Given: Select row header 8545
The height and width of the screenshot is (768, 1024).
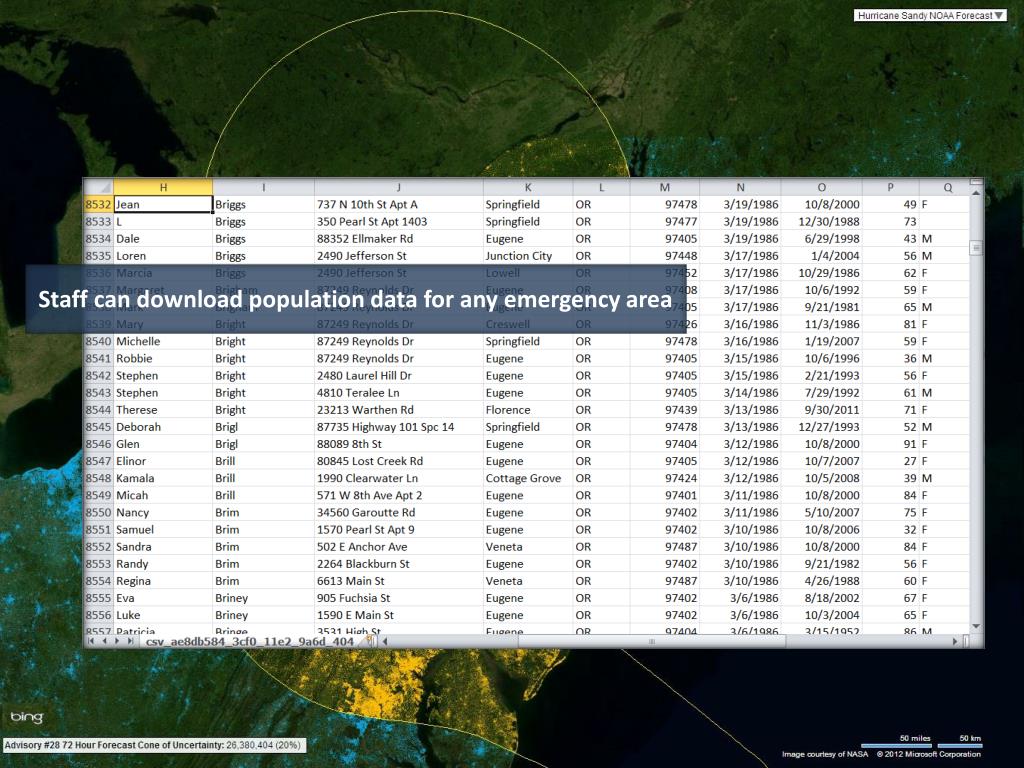Looking at the screenshot, I should click(x=99, y=426).
